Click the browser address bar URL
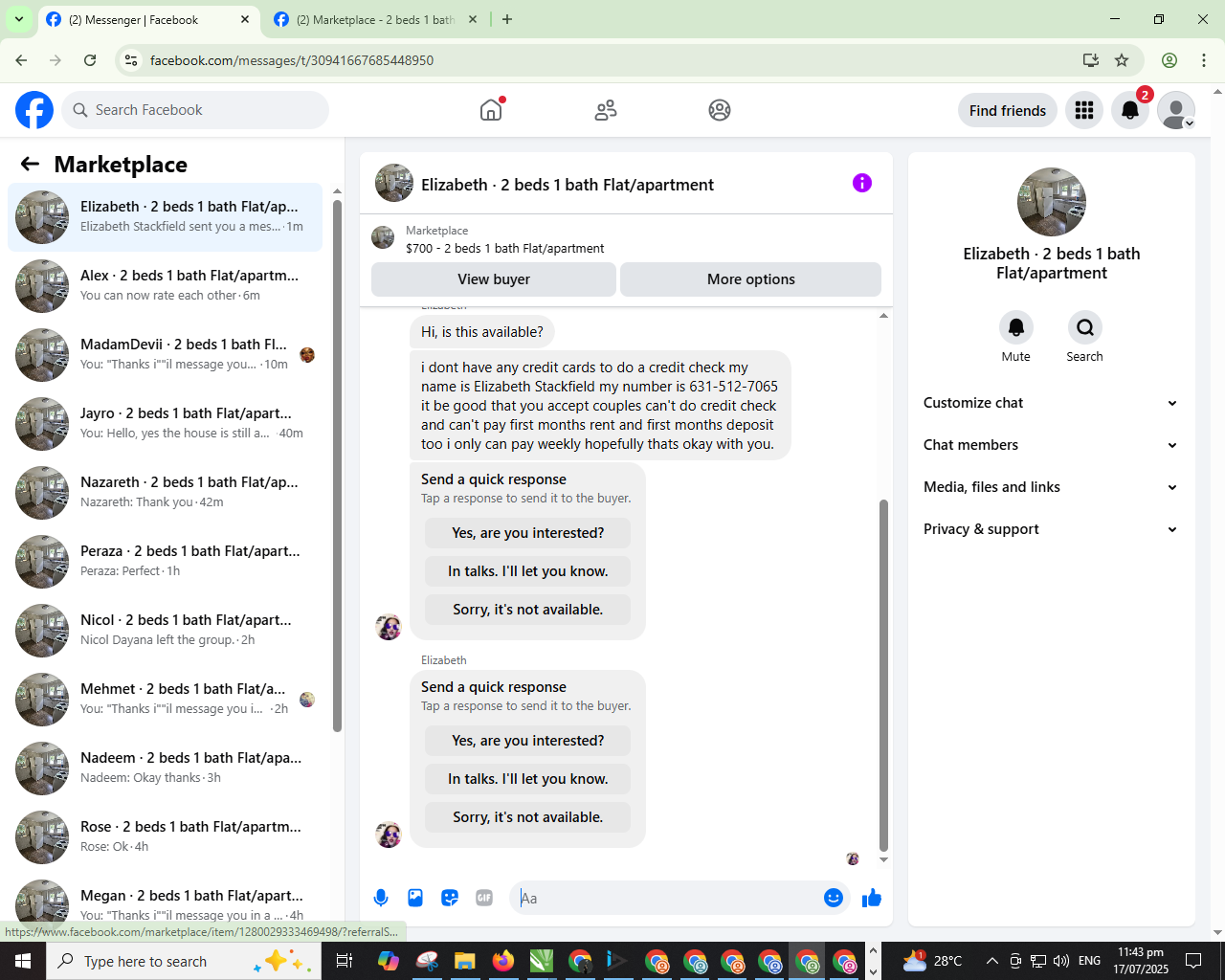 click(292, 60)
